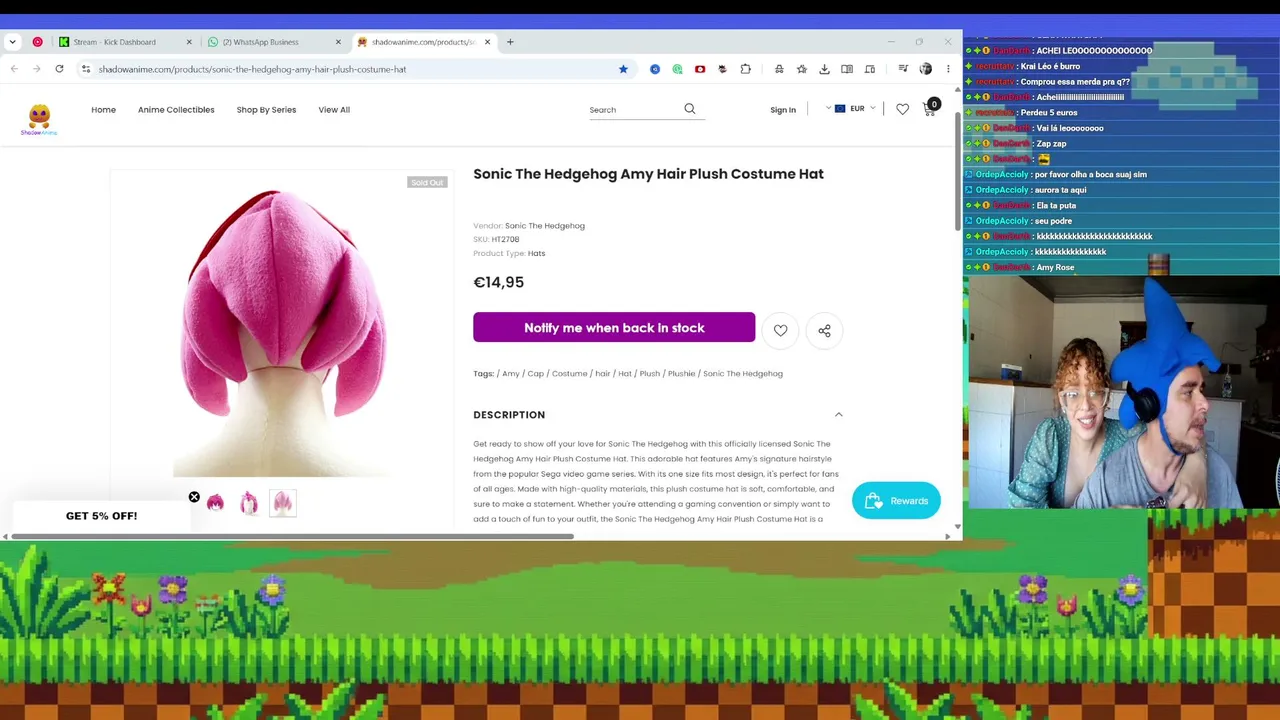Select the first product thumbnail
The width and height of the screenshot is (1280, 720).
215,503
